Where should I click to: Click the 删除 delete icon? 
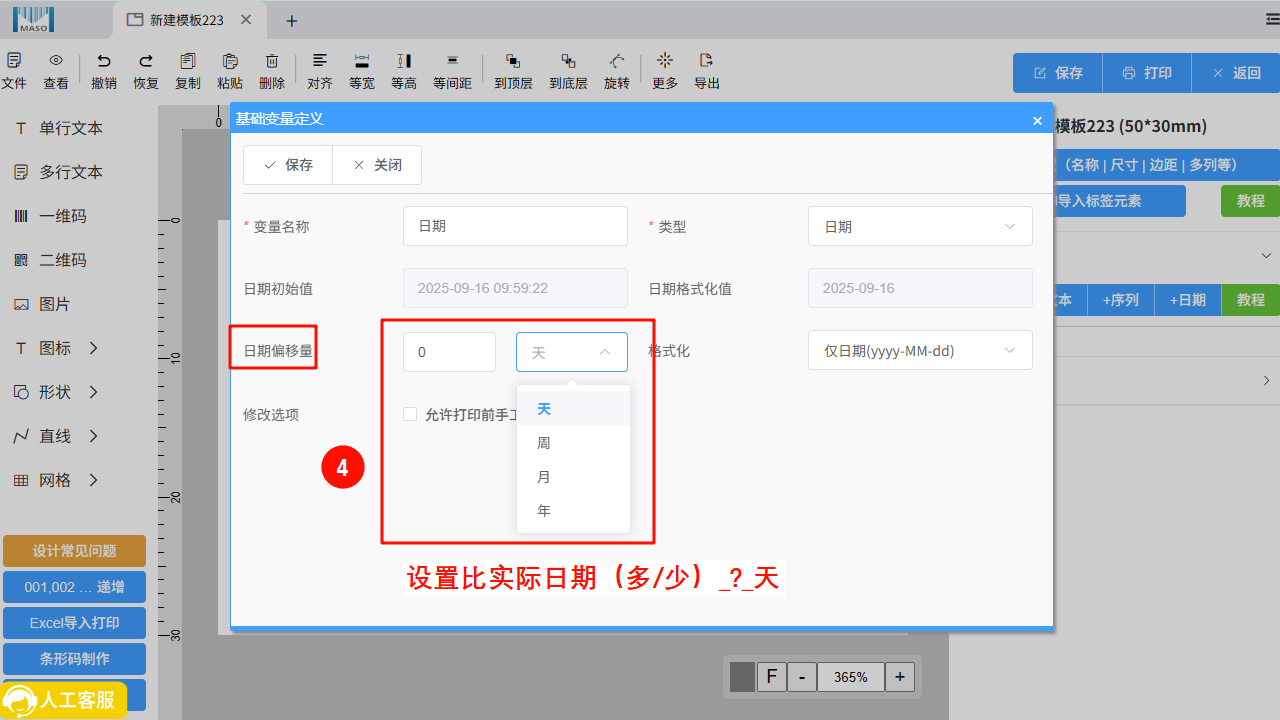click(271, 70)
